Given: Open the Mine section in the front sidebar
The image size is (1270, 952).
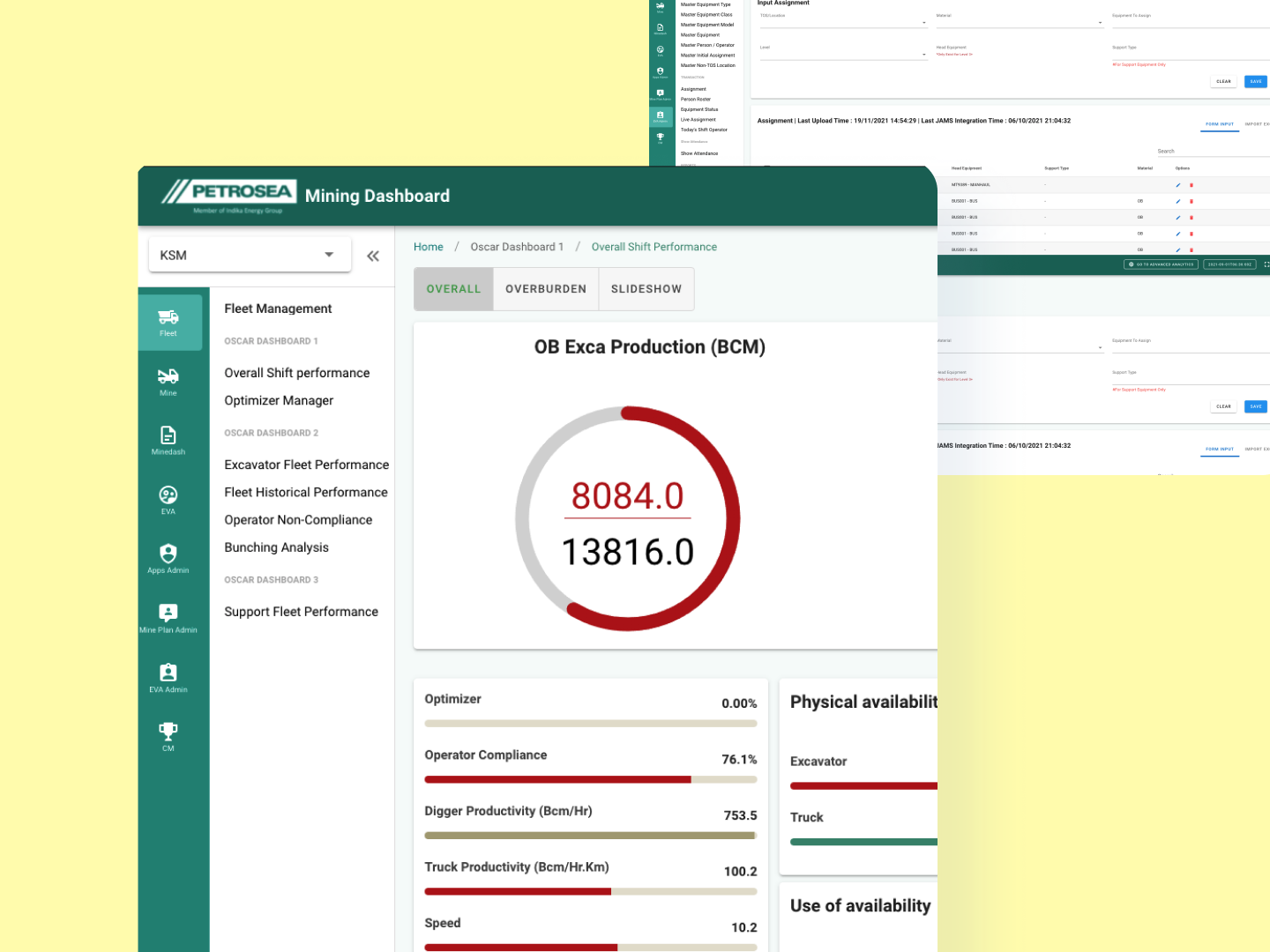Looking at the screenshot, I should pyautogui.click(x=168, y=382).
